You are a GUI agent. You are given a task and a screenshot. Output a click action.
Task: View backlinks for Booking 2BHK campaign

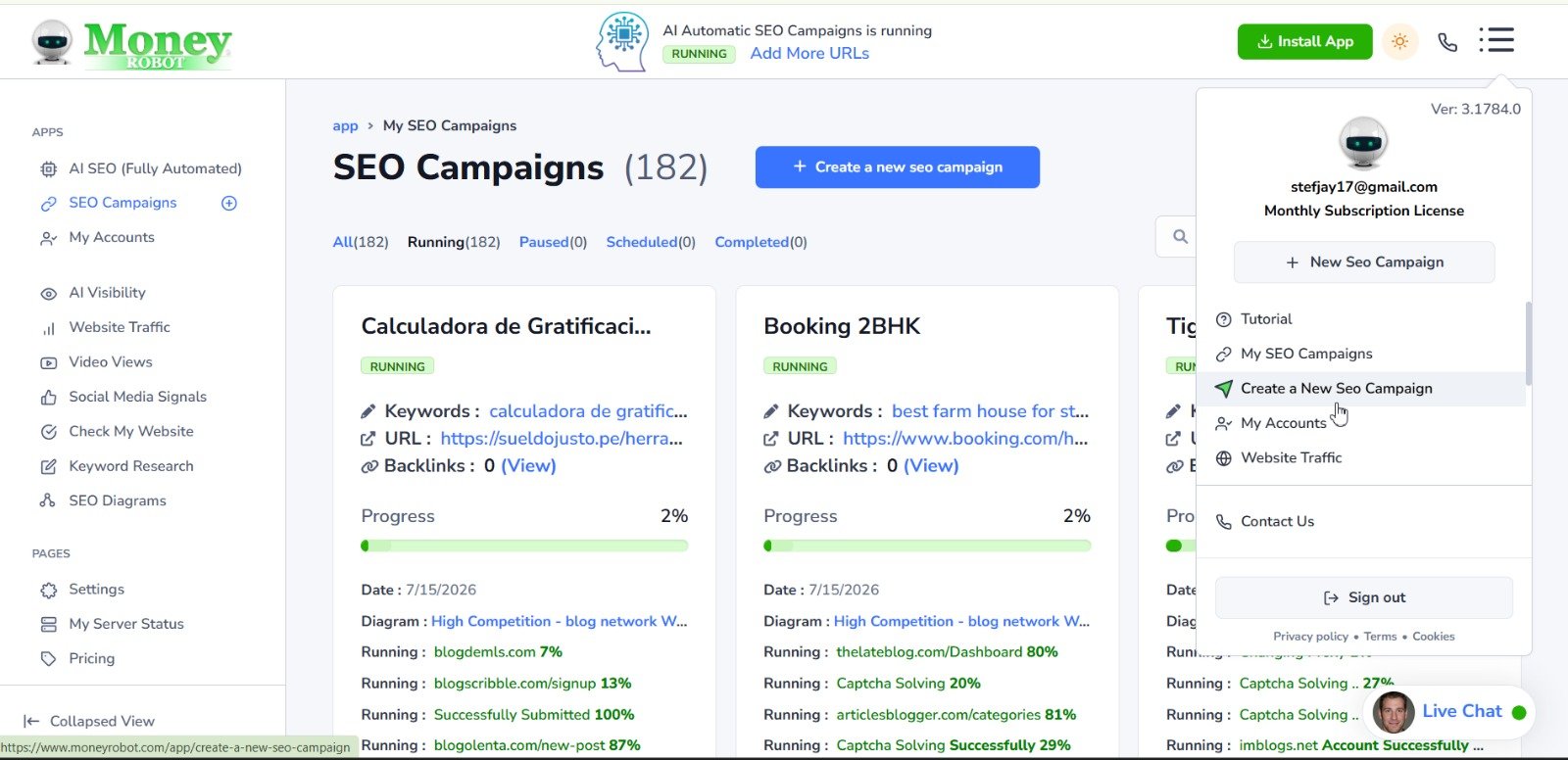(931, 466)
